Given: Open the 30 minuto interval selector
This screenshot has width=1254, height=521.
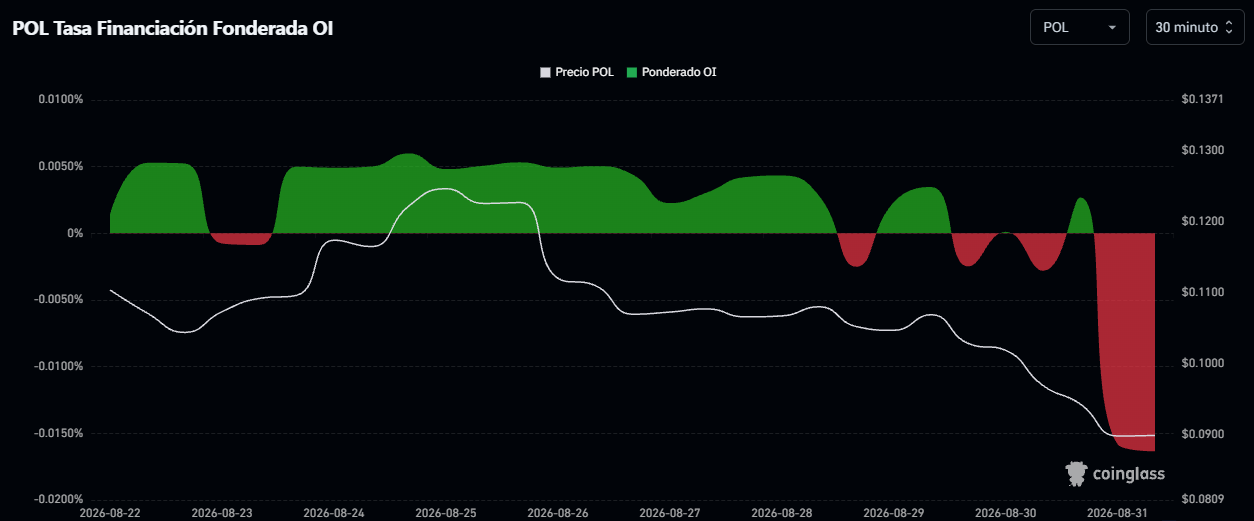Looking at the screenshot, I should click(1194, 27).
